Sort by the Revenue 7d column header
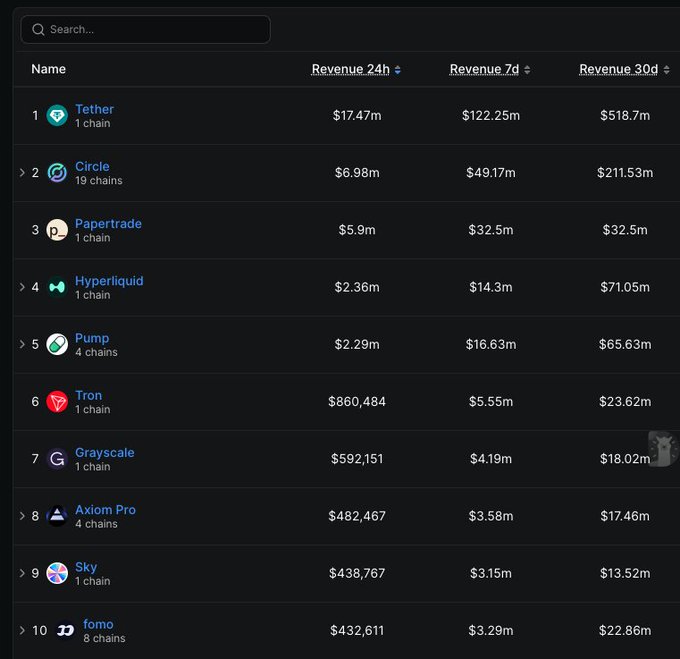Image resolution: width=680 pixels, height=659 pixels. [x=484, y=69]
